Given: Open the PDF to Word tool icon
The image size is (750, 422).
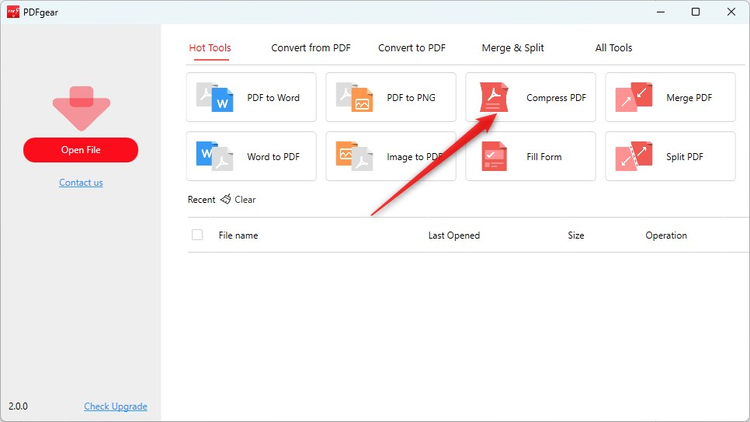Looking at the screenshot, I should pyautogui.click(x=215, y=97).
